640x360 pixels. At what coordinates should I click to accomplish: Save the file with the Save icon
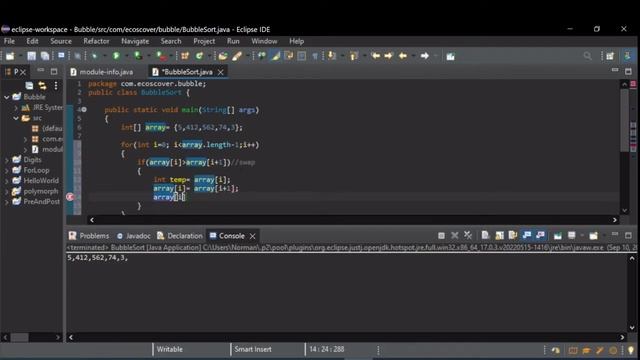tap(31, 56)
